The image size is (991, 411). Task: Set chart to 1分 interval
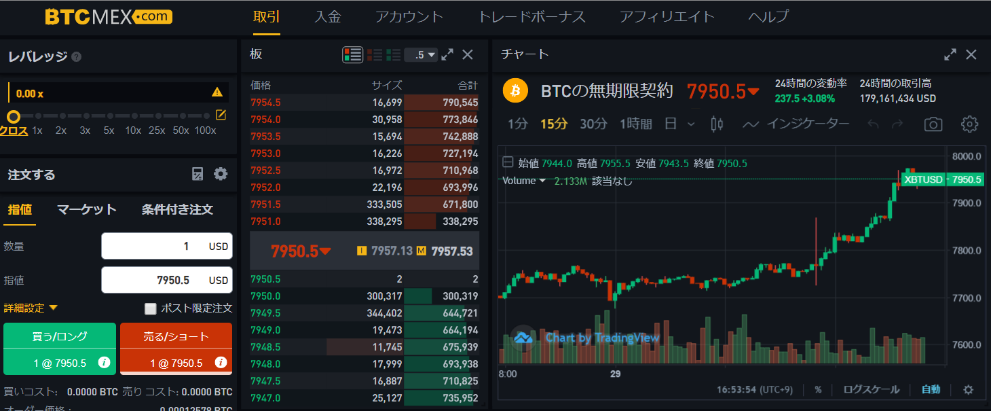(x=517, y=124)
